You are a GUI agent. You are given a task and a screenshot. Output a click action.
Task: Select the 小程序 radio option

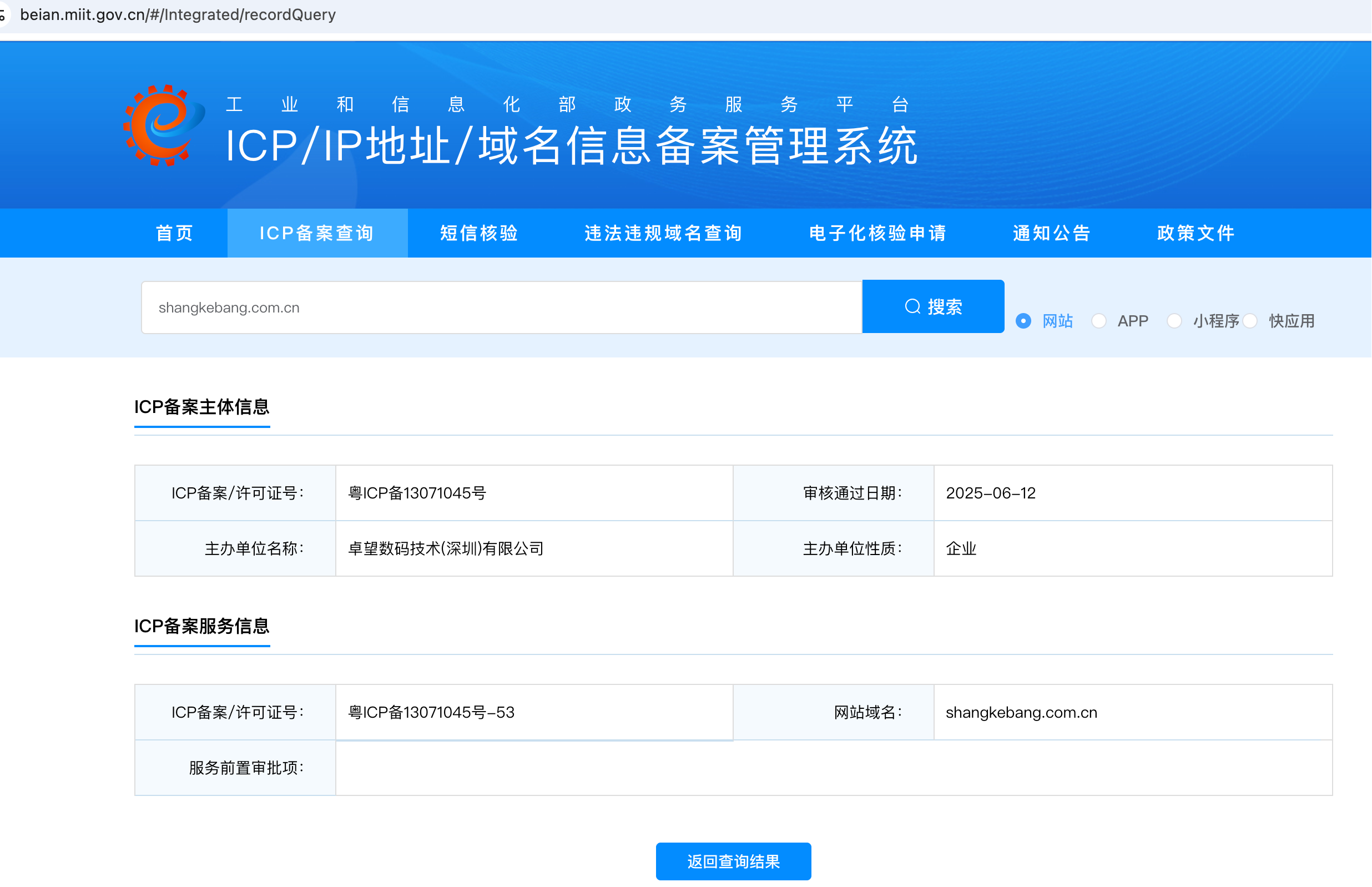[x=1174, y=321]
